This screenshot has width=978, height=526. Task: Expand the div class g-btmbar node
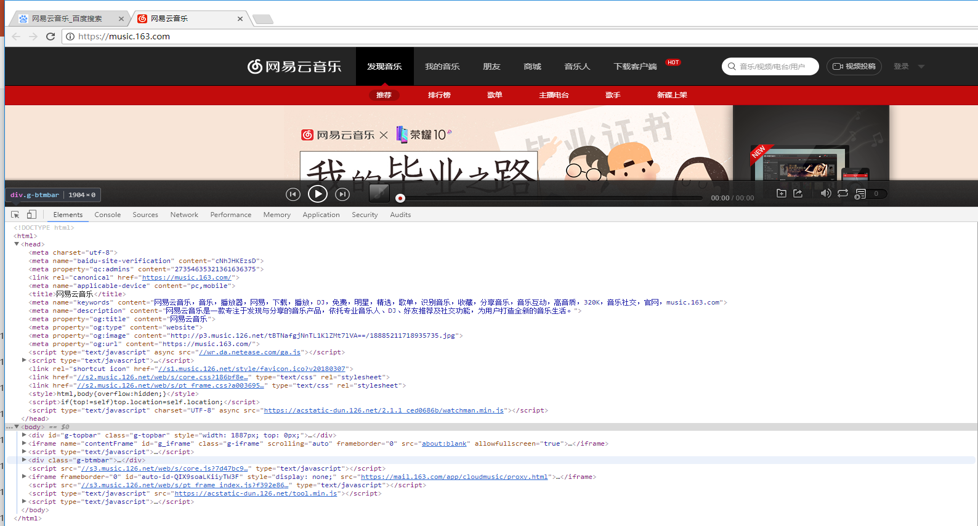pos(24,460)
